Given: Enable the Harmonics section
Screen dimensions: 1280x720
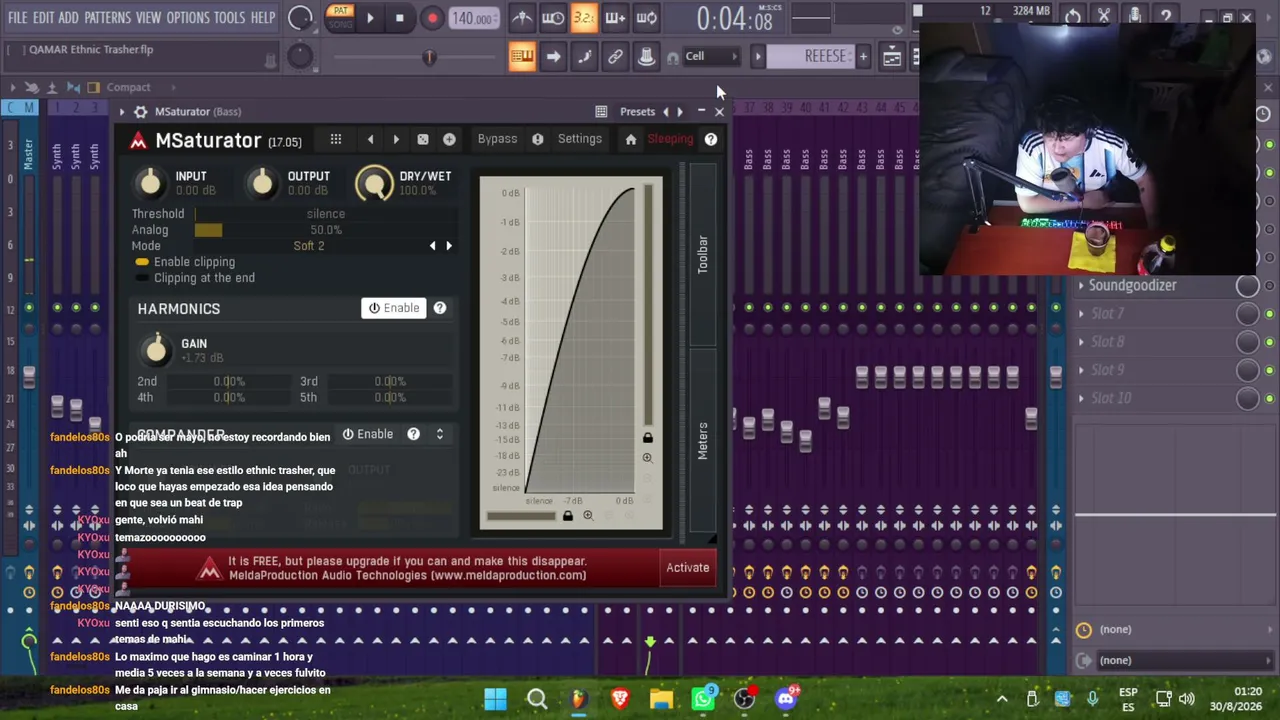Looking at the screenshot, I should (x=394, y=308).
